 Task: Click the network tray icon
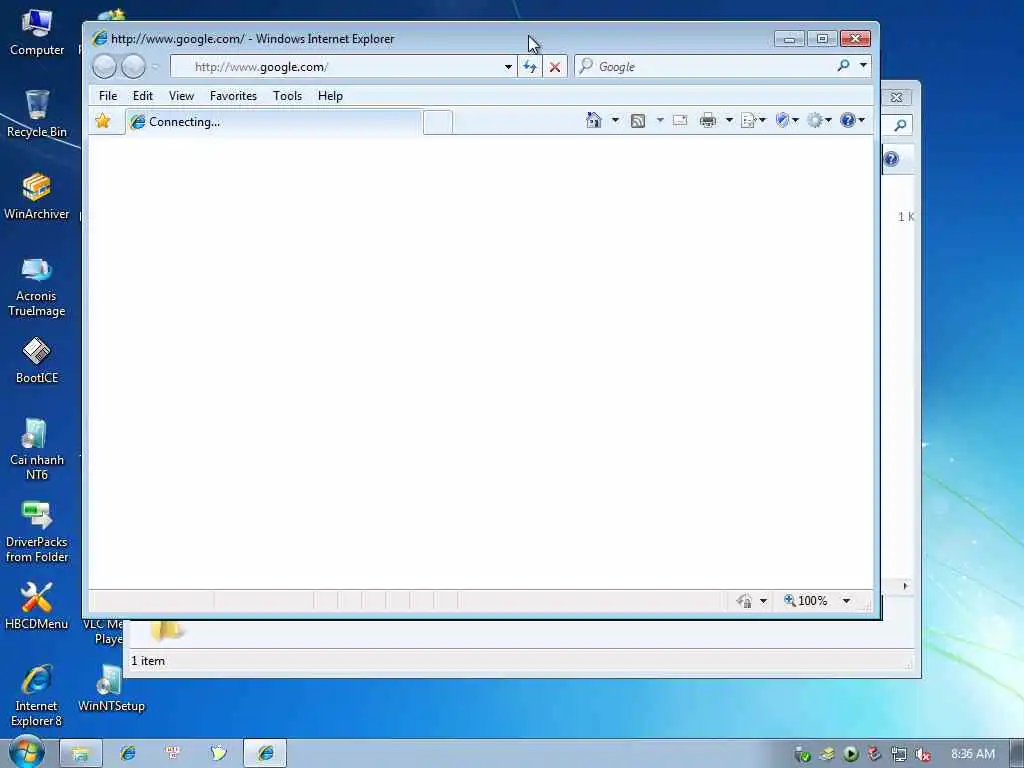click(899, 755)
